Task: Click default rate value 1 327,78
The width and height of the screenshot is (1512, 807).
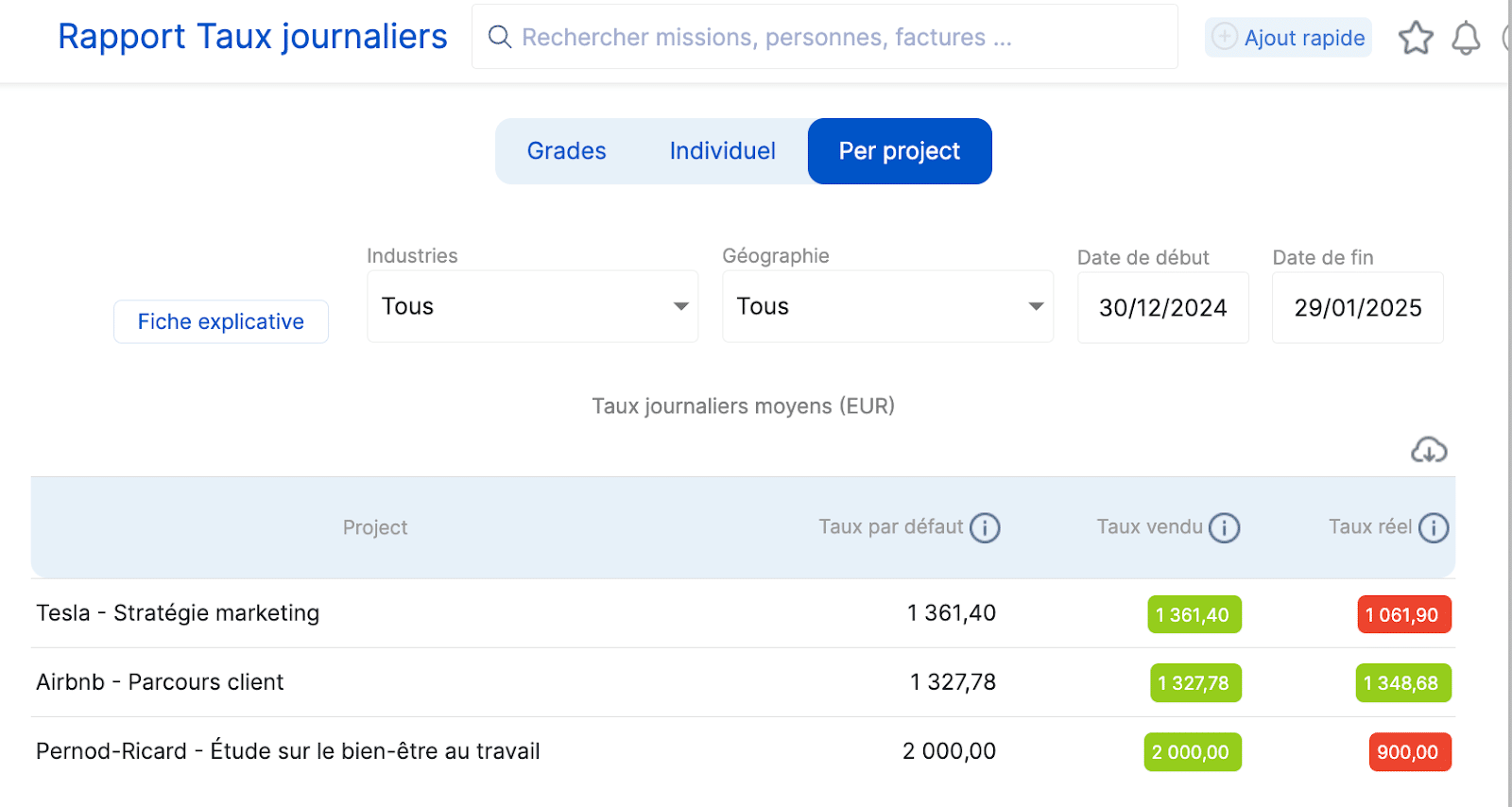Action: point(954,682)
